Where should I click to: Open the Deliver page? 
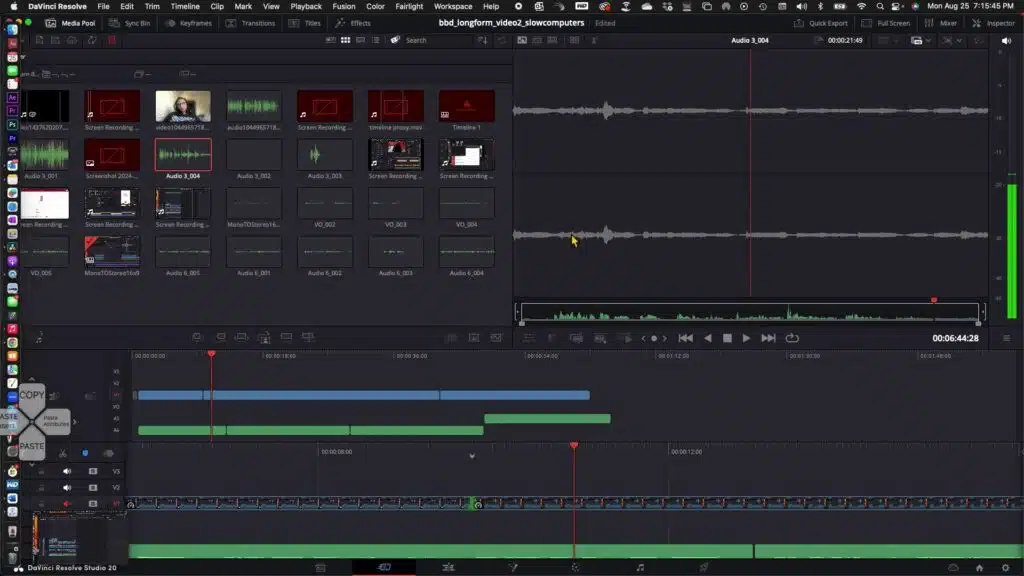pos(704,565)
